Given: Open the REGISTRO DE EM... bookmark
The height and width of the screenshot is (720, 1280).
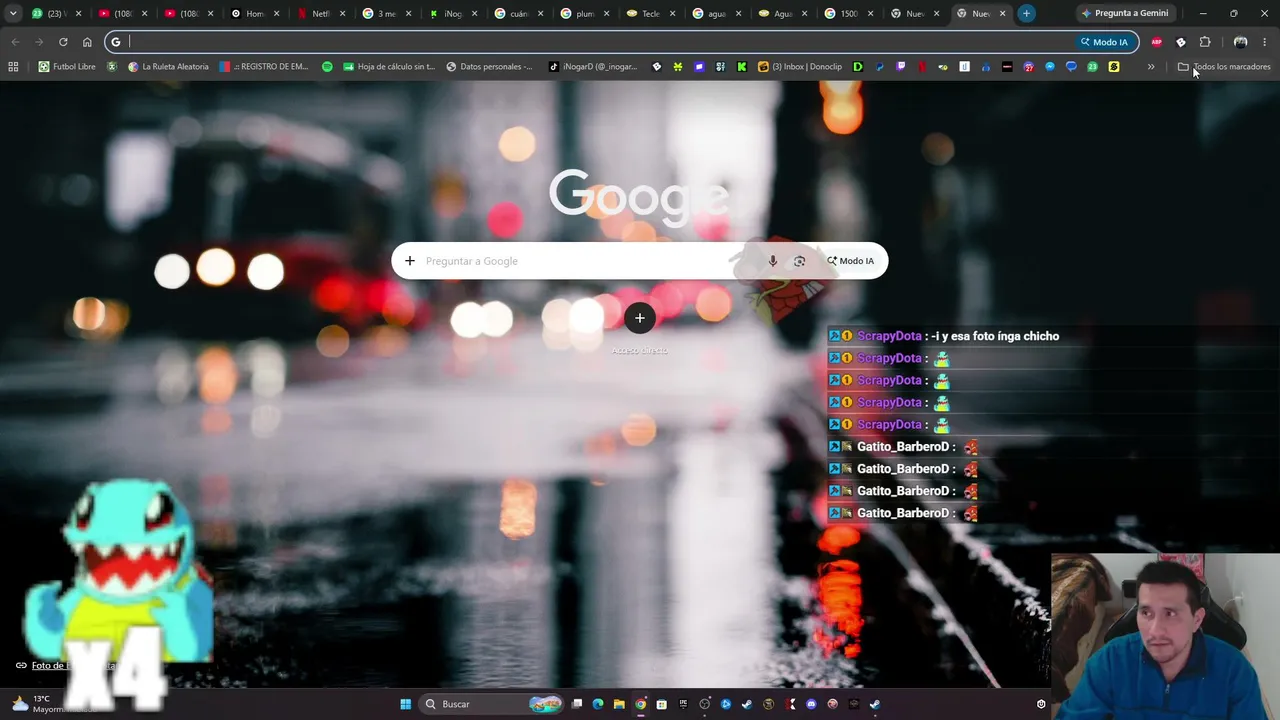Looking at the screenshot, I should pyautogui.click(x=264, y=67).
